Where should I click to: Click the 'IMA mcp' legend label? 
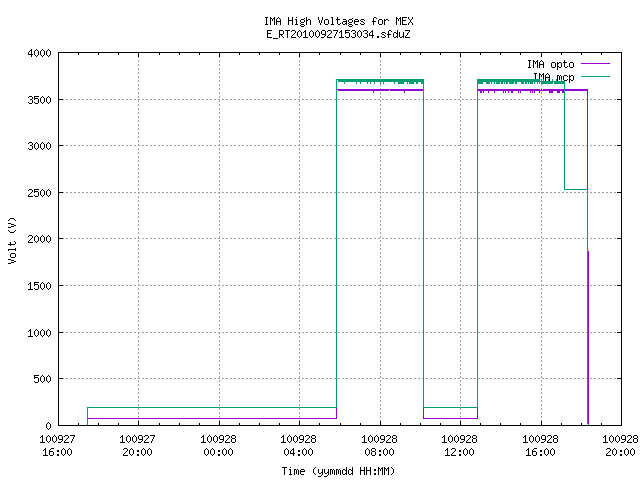tap(553, 77)
